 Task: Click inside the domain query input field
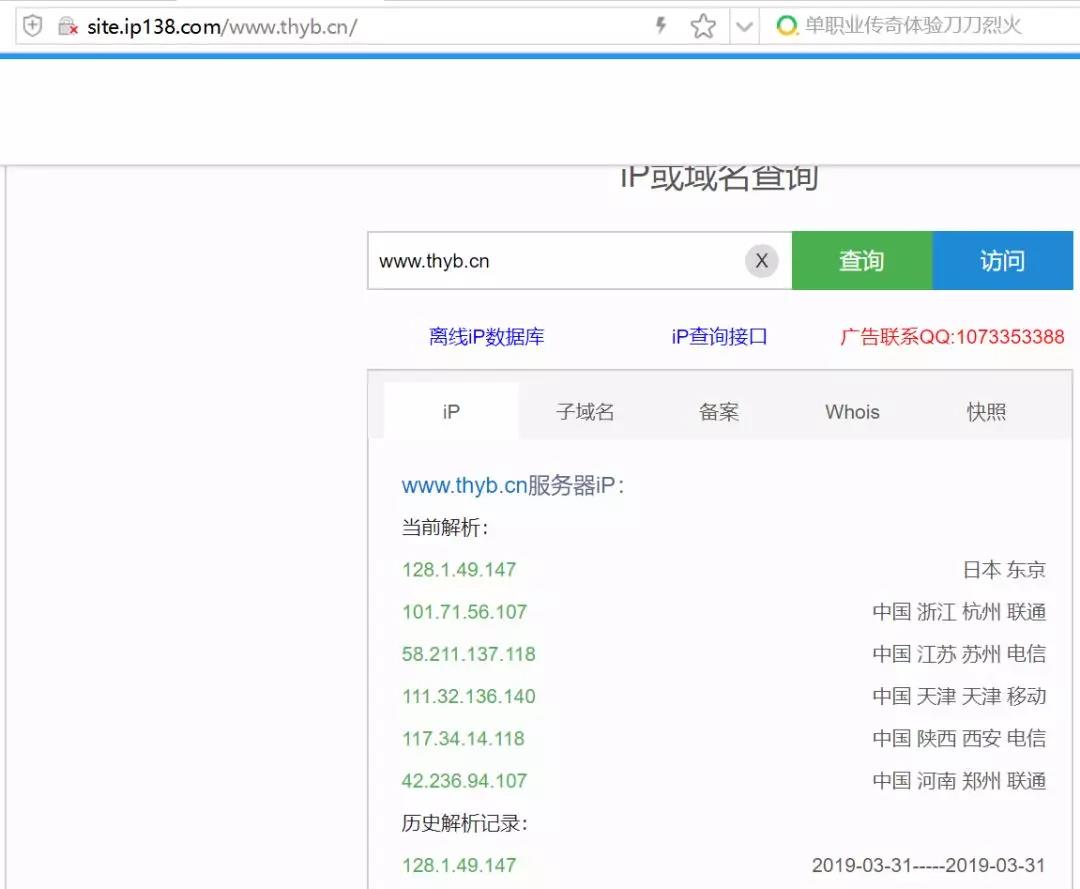pyautogui.click(x=550, y=261)
